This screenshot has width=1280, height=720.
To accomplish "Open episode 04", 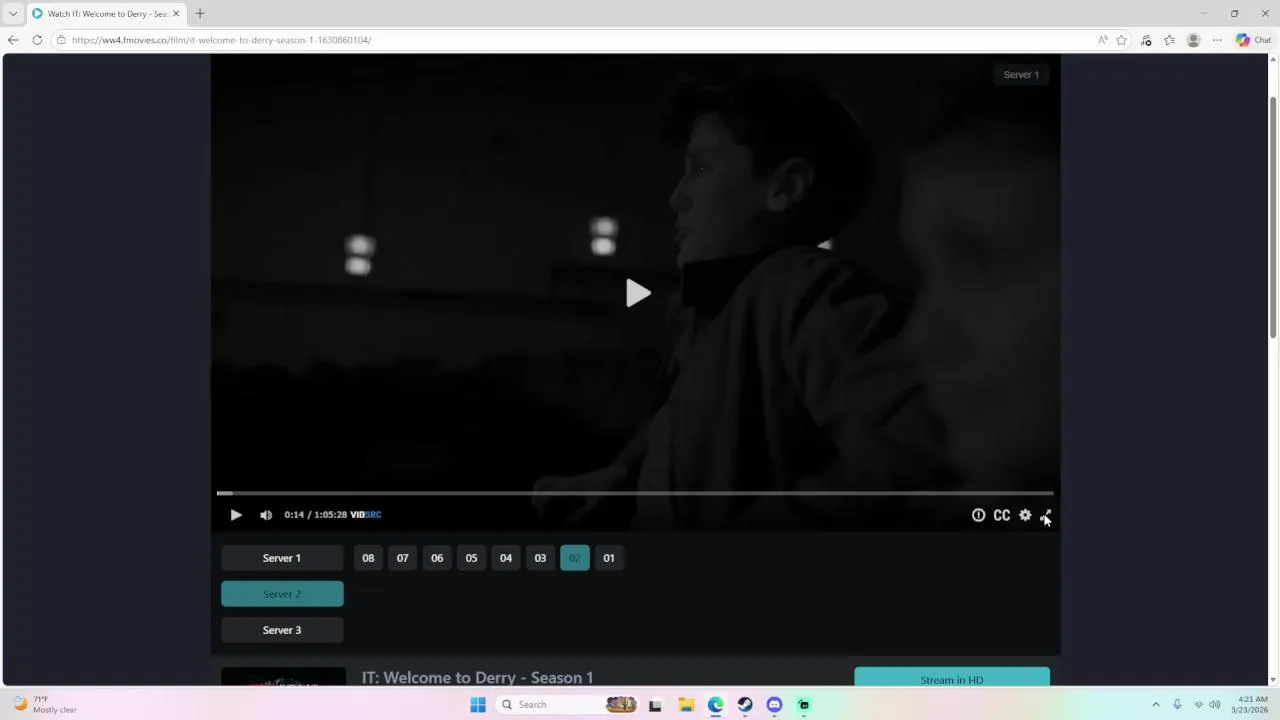I will [x=506, y=558].
